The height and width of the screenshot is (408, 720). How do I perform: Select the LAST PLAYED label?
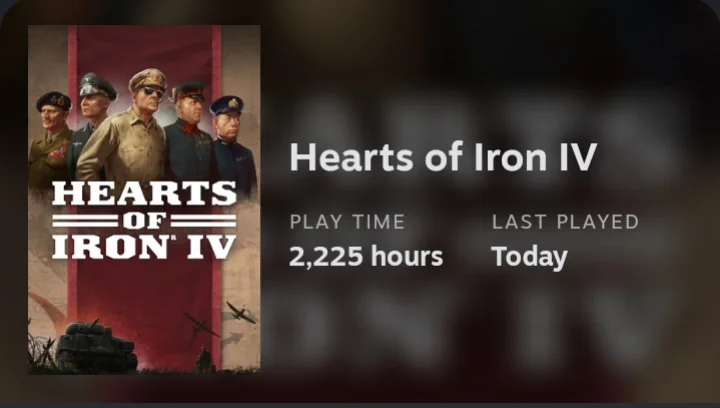(x=565, y=222)
